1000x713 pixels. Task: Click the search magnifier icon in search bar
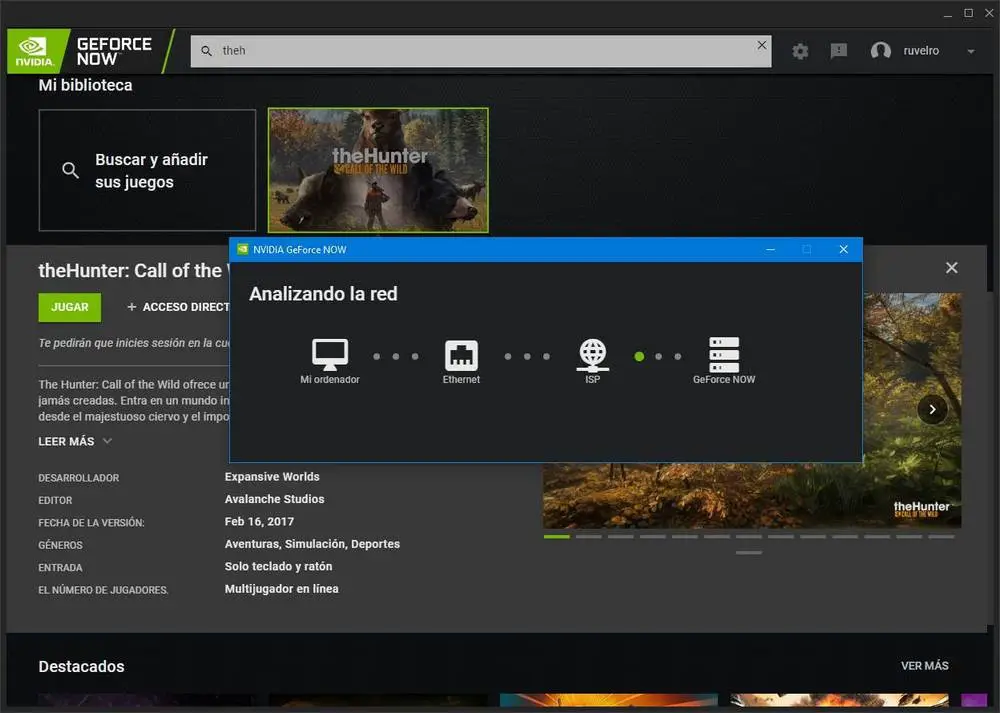(x=207, y=50)
